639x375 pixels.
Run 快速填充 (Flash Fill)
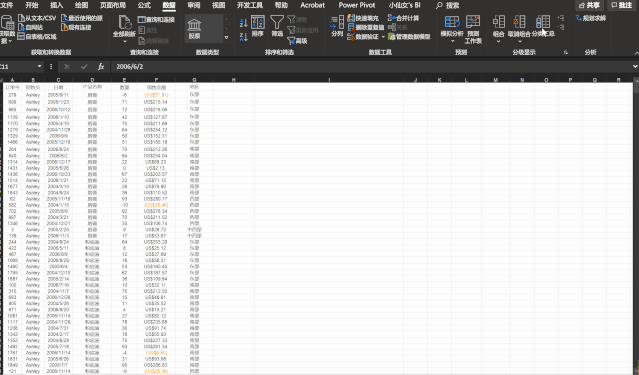[x=363, y=18]
